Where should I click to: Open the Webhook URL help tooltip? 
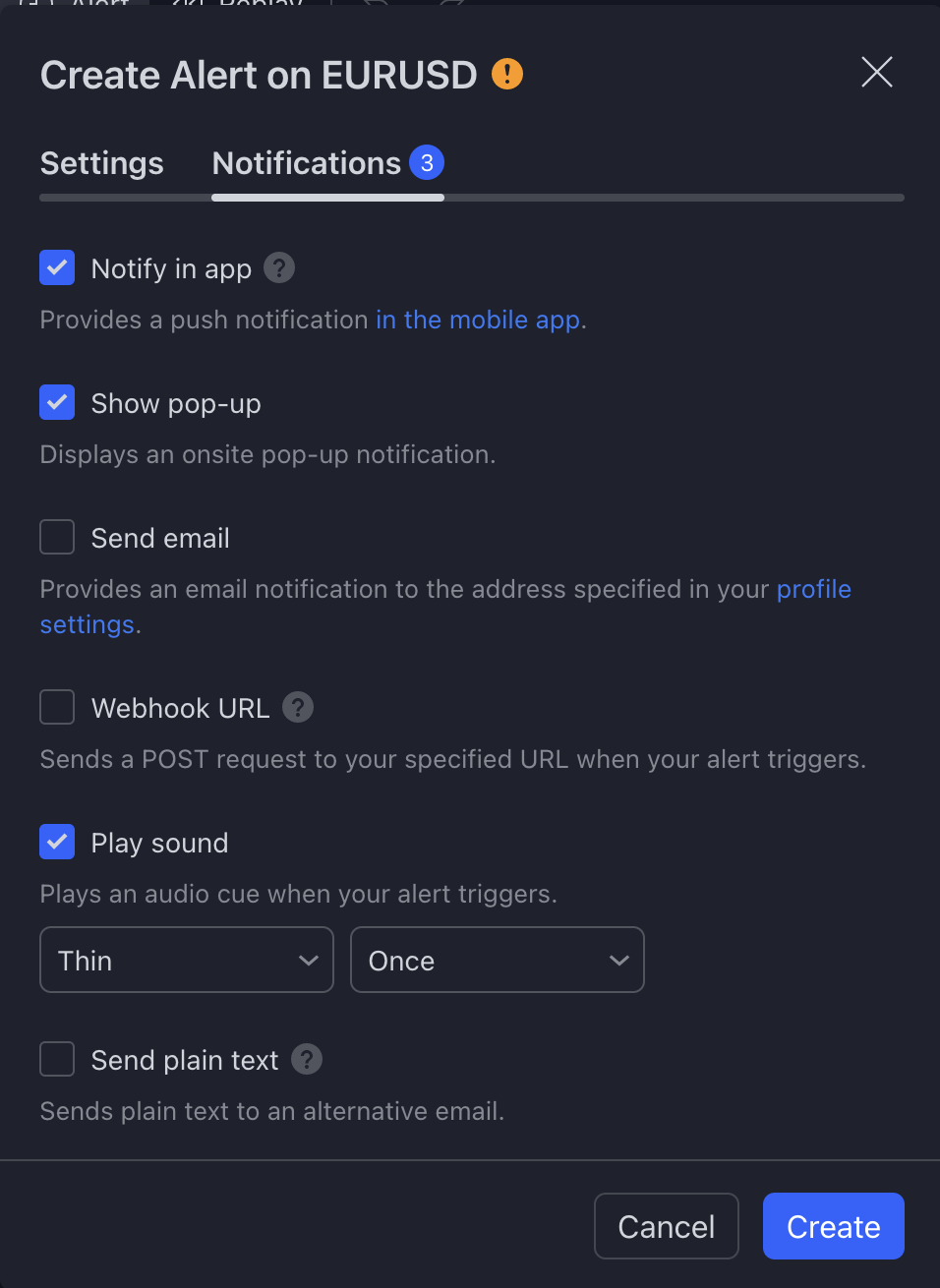298,707
